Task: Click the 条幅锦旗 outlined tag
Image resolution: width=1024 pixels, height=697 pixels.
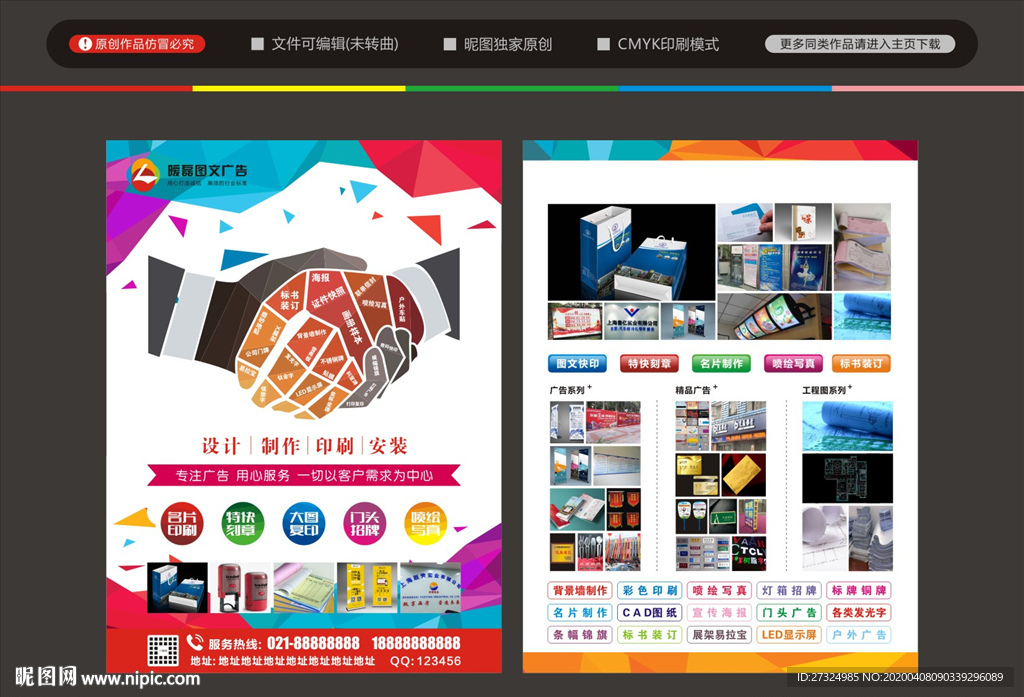Action: [580, 635]
